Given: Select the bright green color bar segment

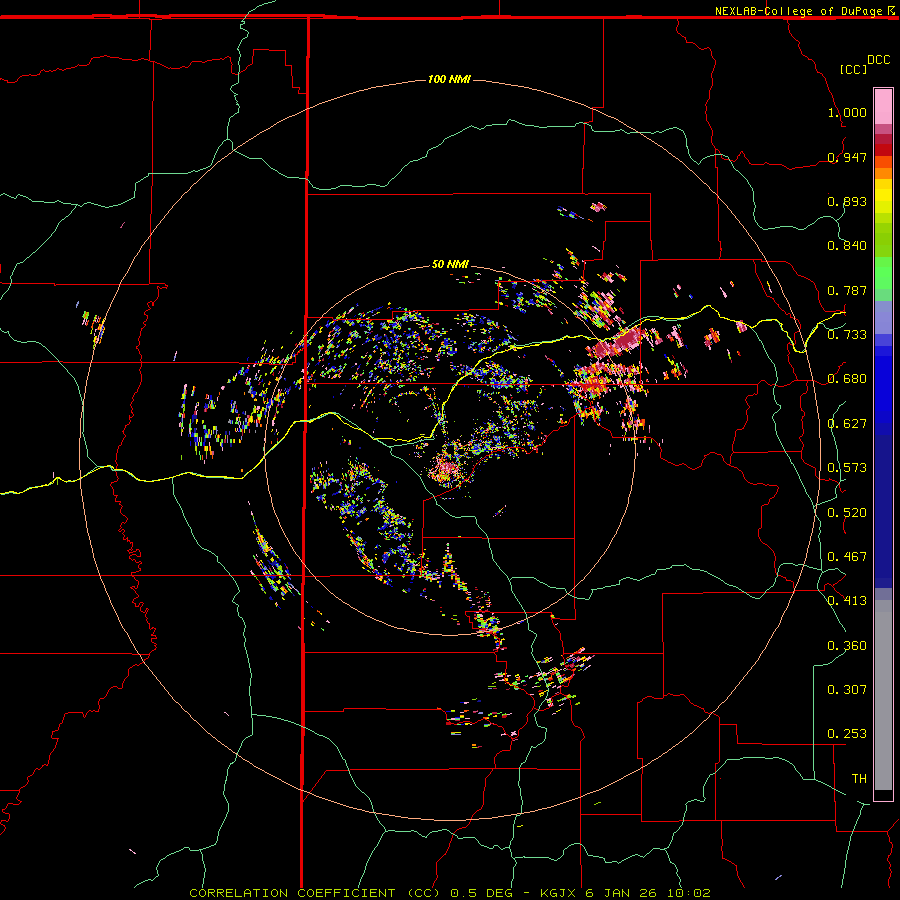Looking at the screenshot, I should tap(883, 273).
